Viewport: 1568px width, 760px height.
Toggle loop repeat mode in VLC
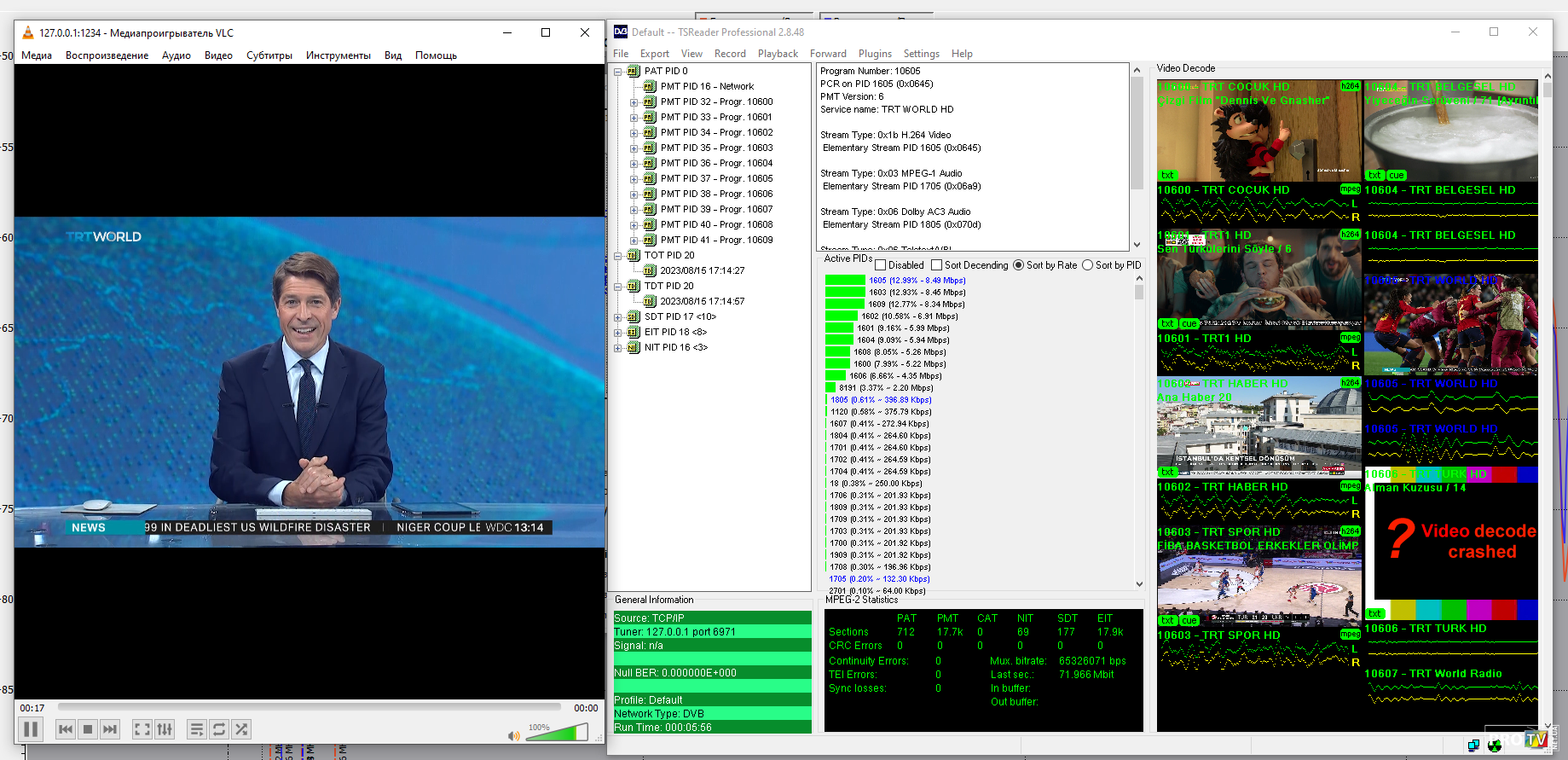point(219,729)
